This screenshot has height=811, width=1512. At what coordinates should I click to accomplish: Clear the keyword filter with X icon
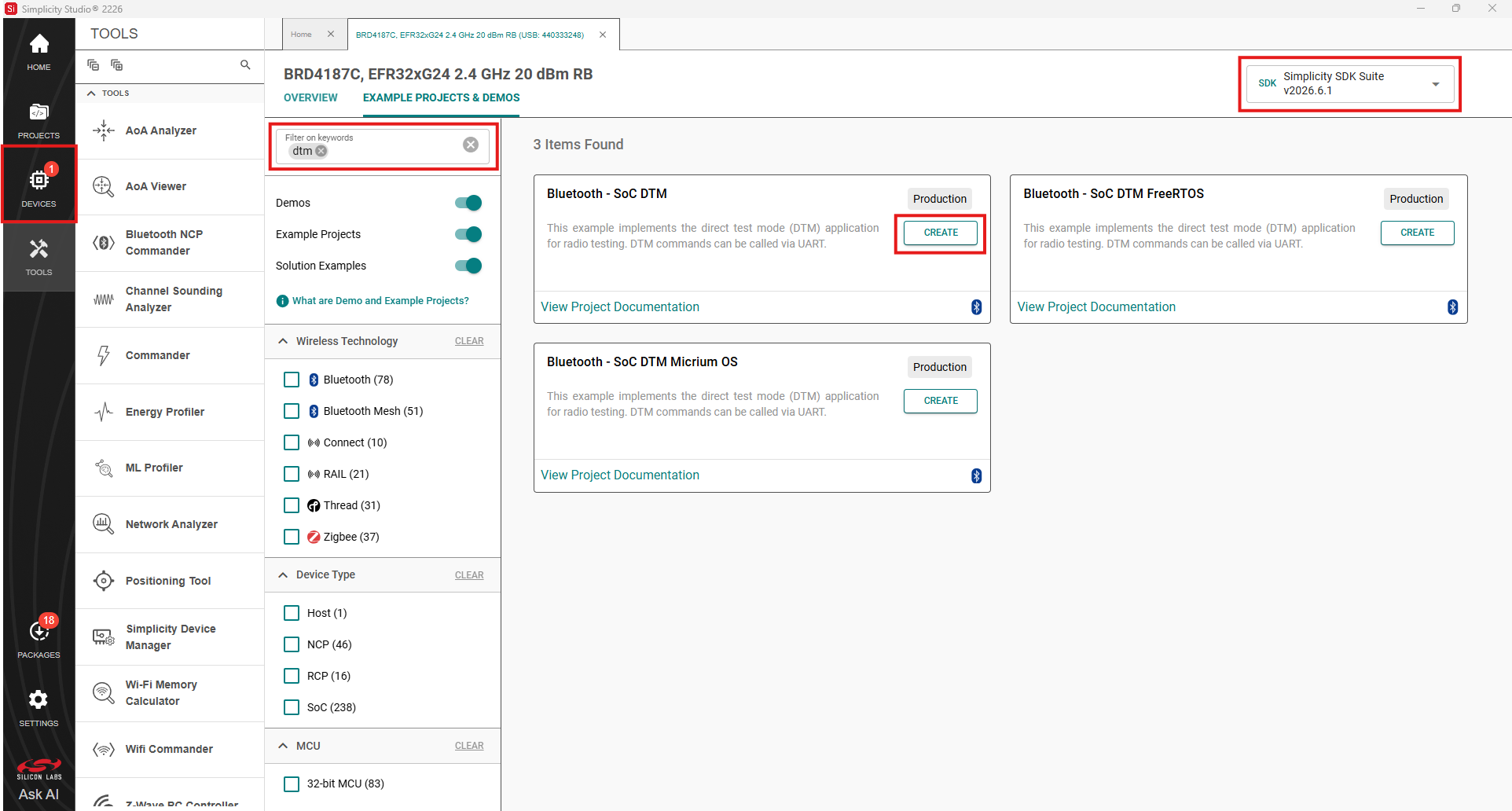(x=471, y=145)
